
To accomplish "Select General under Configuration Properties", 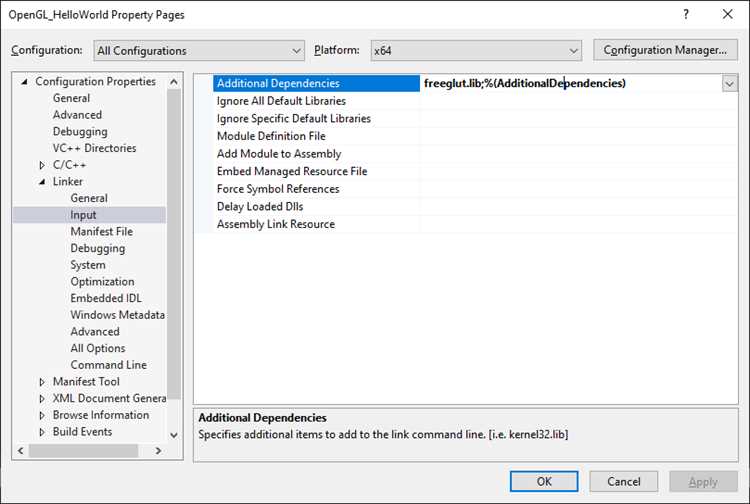I will pyautogui.click(x=71, y=98).
